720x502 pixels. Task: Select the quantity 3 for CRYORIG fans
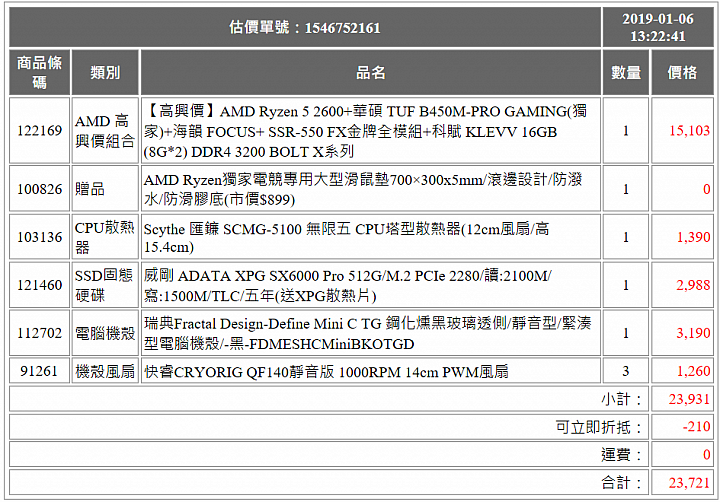(626, 371)
